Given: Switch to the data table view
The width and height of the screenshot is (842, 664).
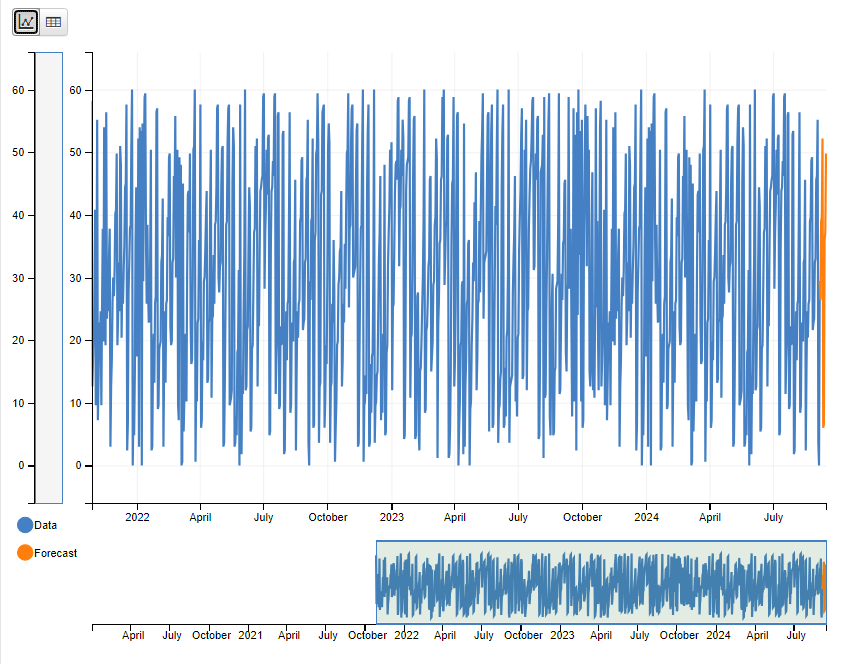Looking at the screenshot, I should tap(53, 21).
